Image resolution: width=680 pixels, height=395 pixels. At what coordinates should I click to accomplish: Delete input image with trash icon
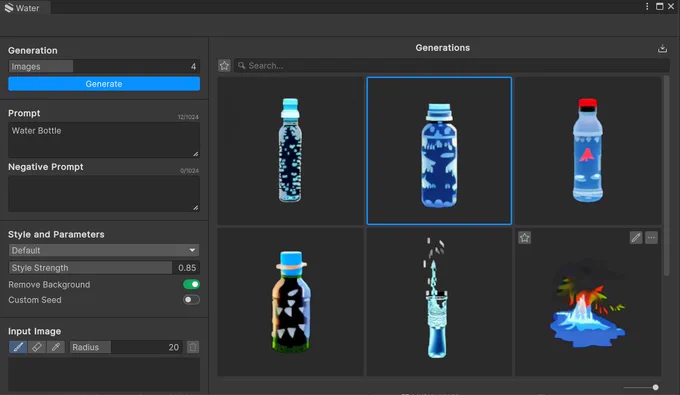click(193, 347)
